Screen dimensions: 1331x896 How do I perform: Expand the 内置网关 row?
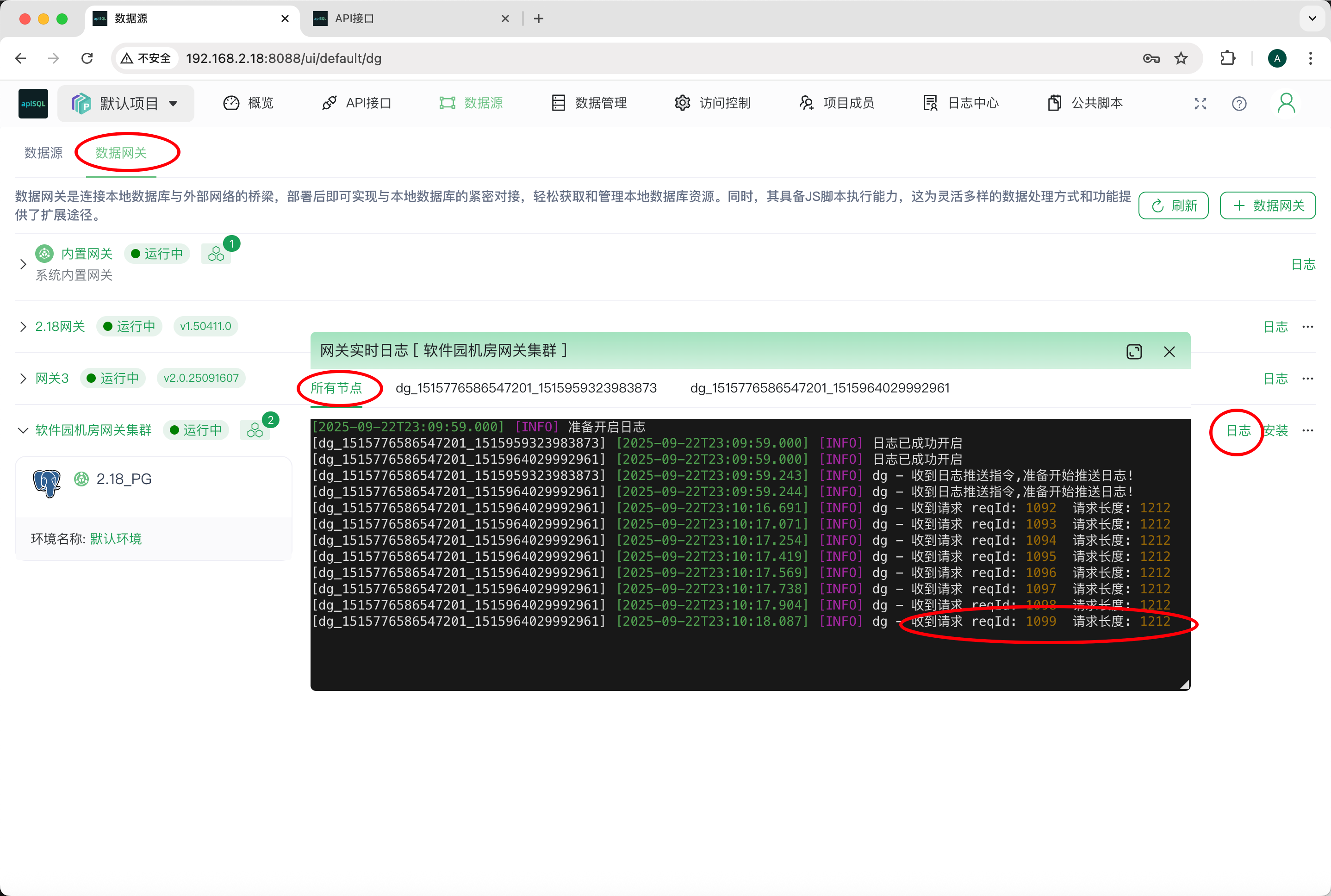coord(23,264)
